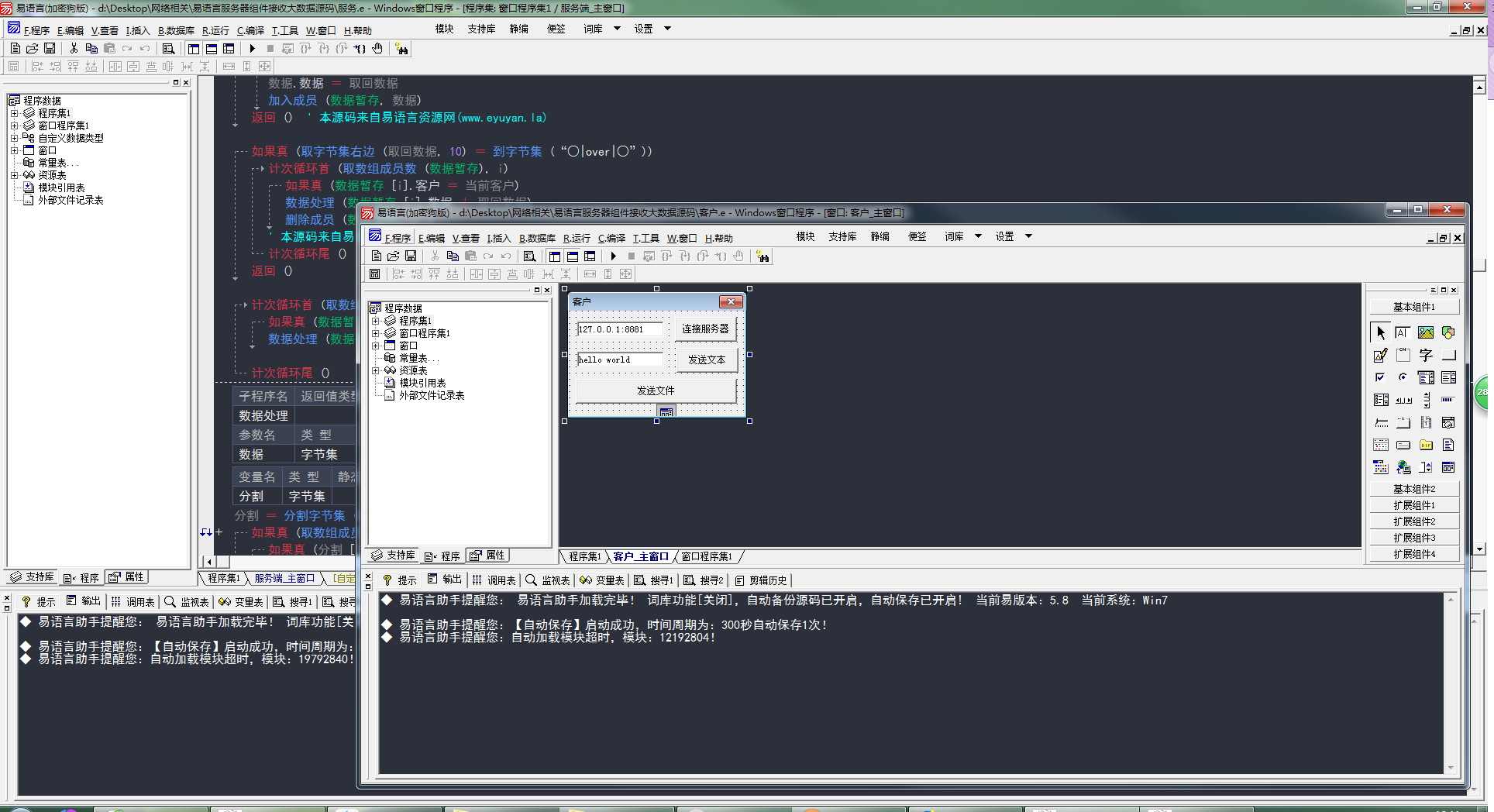
Task: Open the 基本组件2 component group
Action: (x=1414, y=489)
